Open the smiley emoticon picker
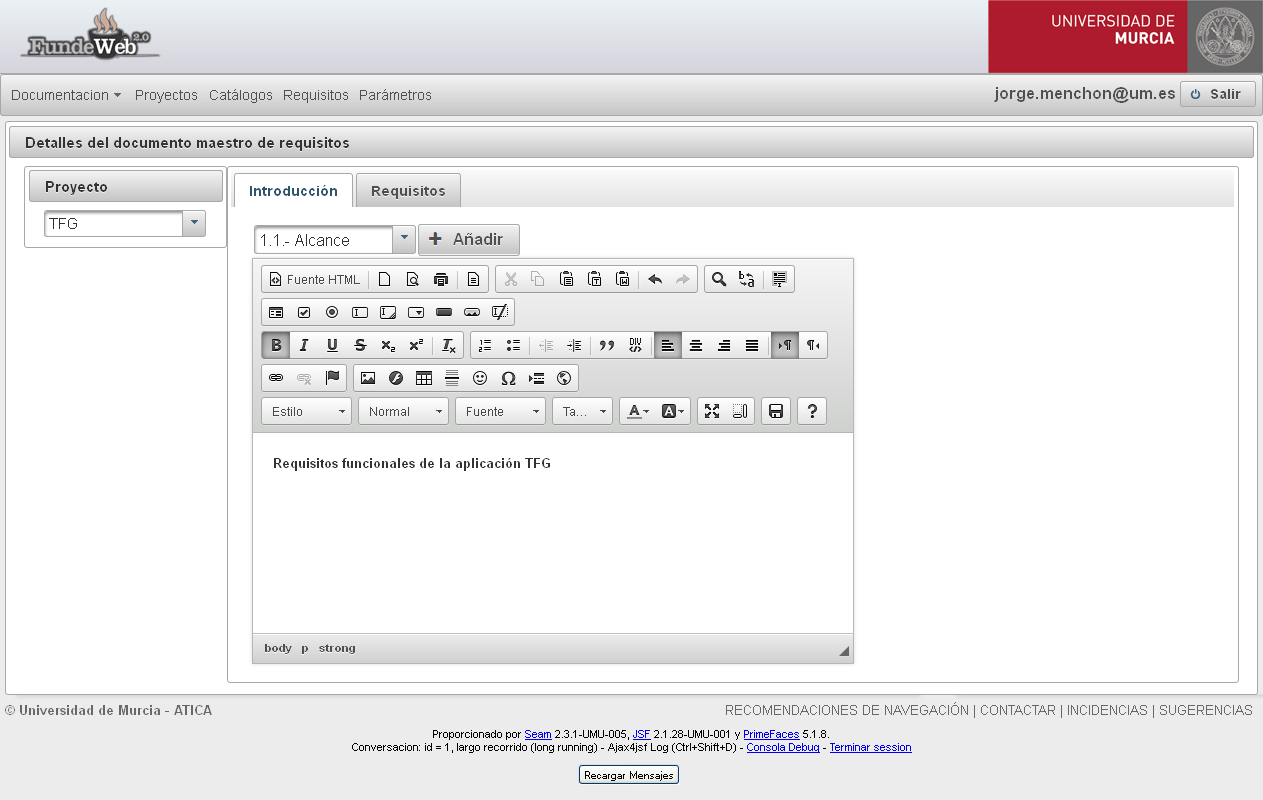 [x=480, y=378]
